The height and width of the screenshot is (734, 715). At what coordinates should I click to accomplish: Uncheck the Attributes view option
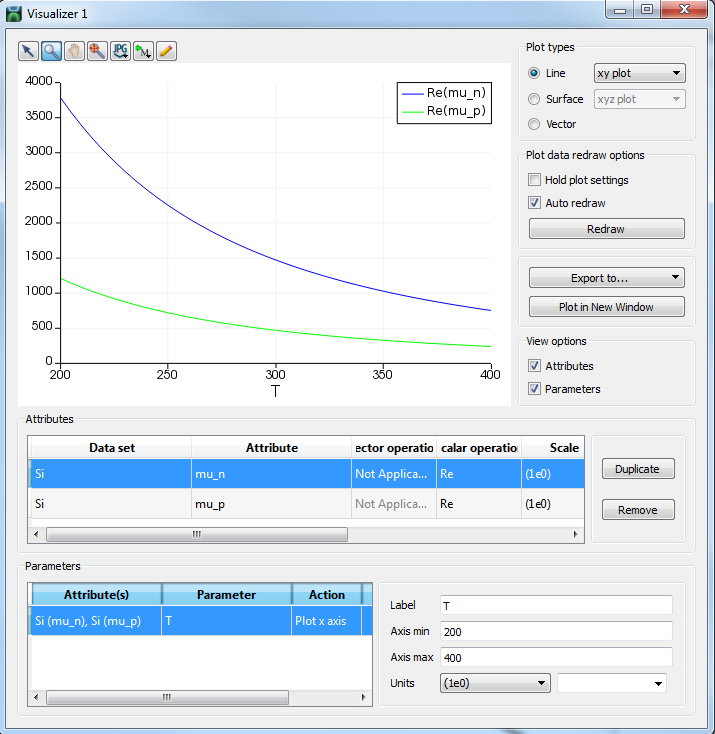click(x=534, y=366)
